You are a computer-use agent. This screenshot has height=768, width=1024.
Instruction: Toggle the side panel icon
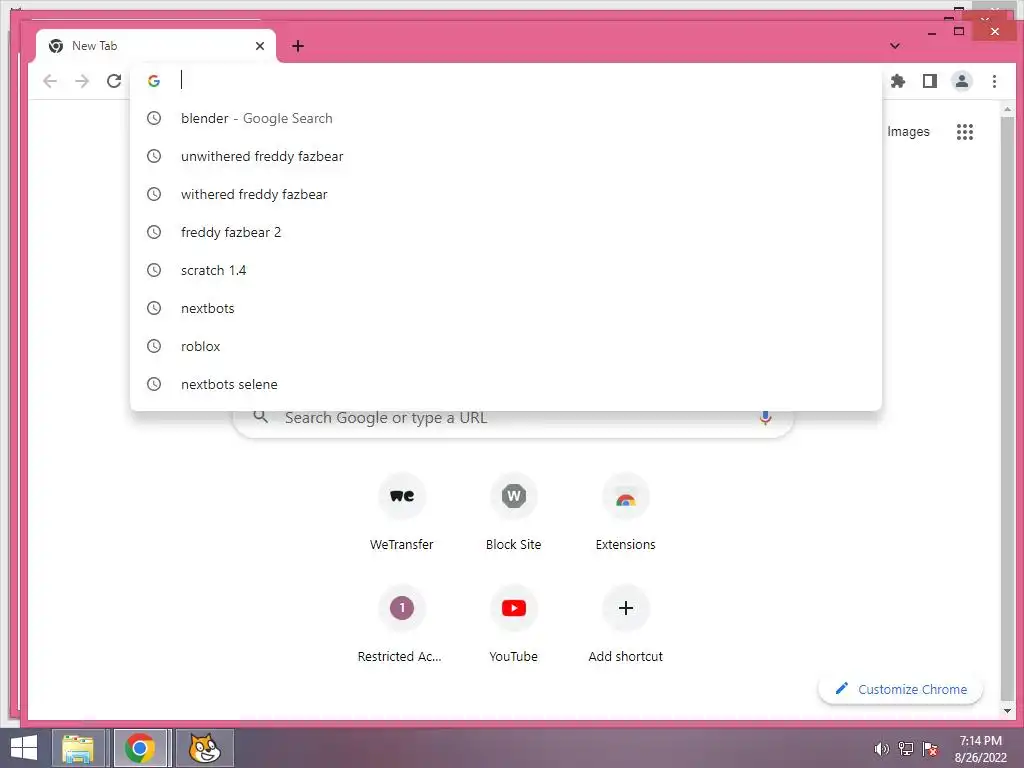(929, 81)
